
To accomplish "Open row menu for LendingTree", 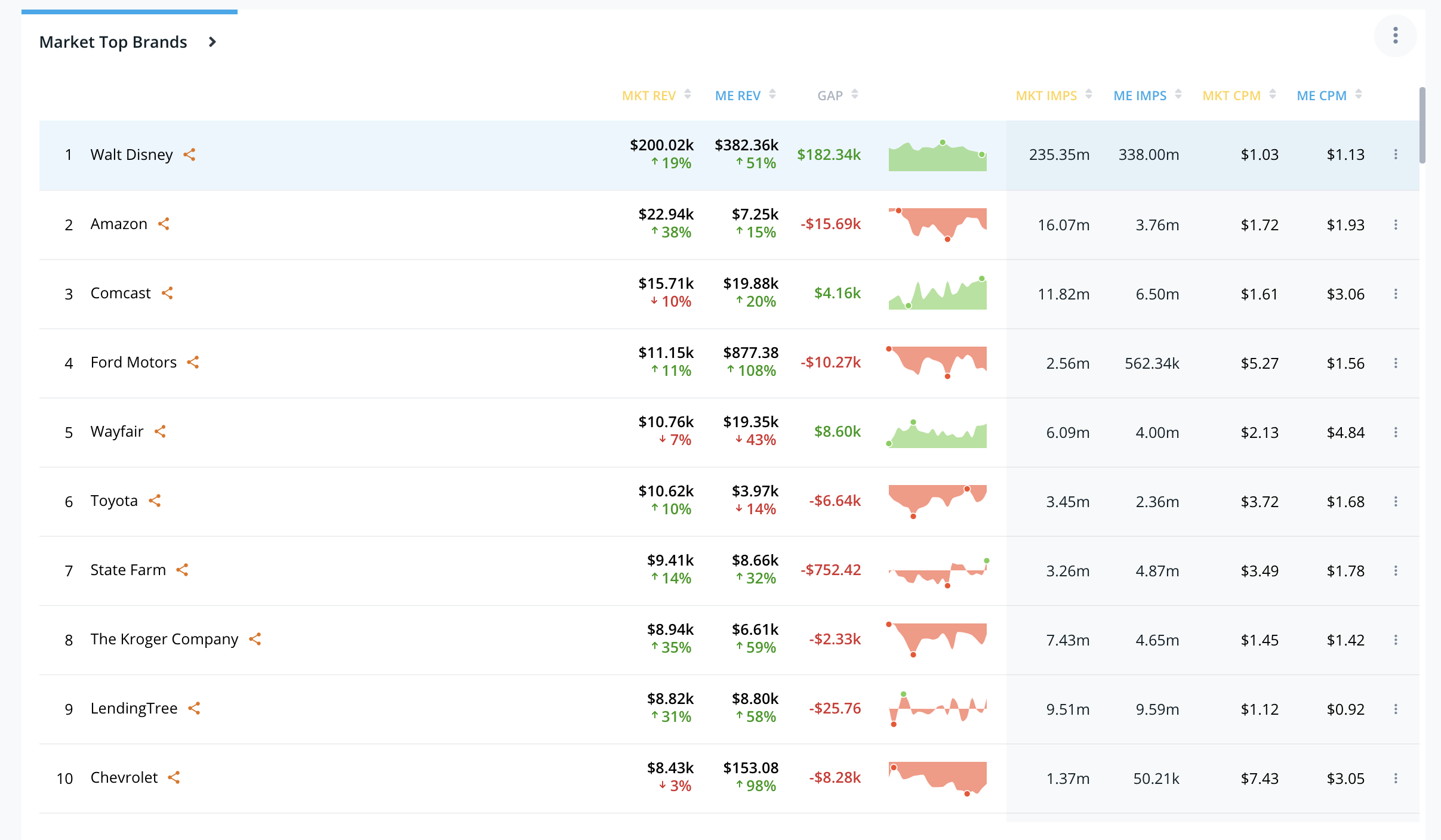I will coord(1396,709).
